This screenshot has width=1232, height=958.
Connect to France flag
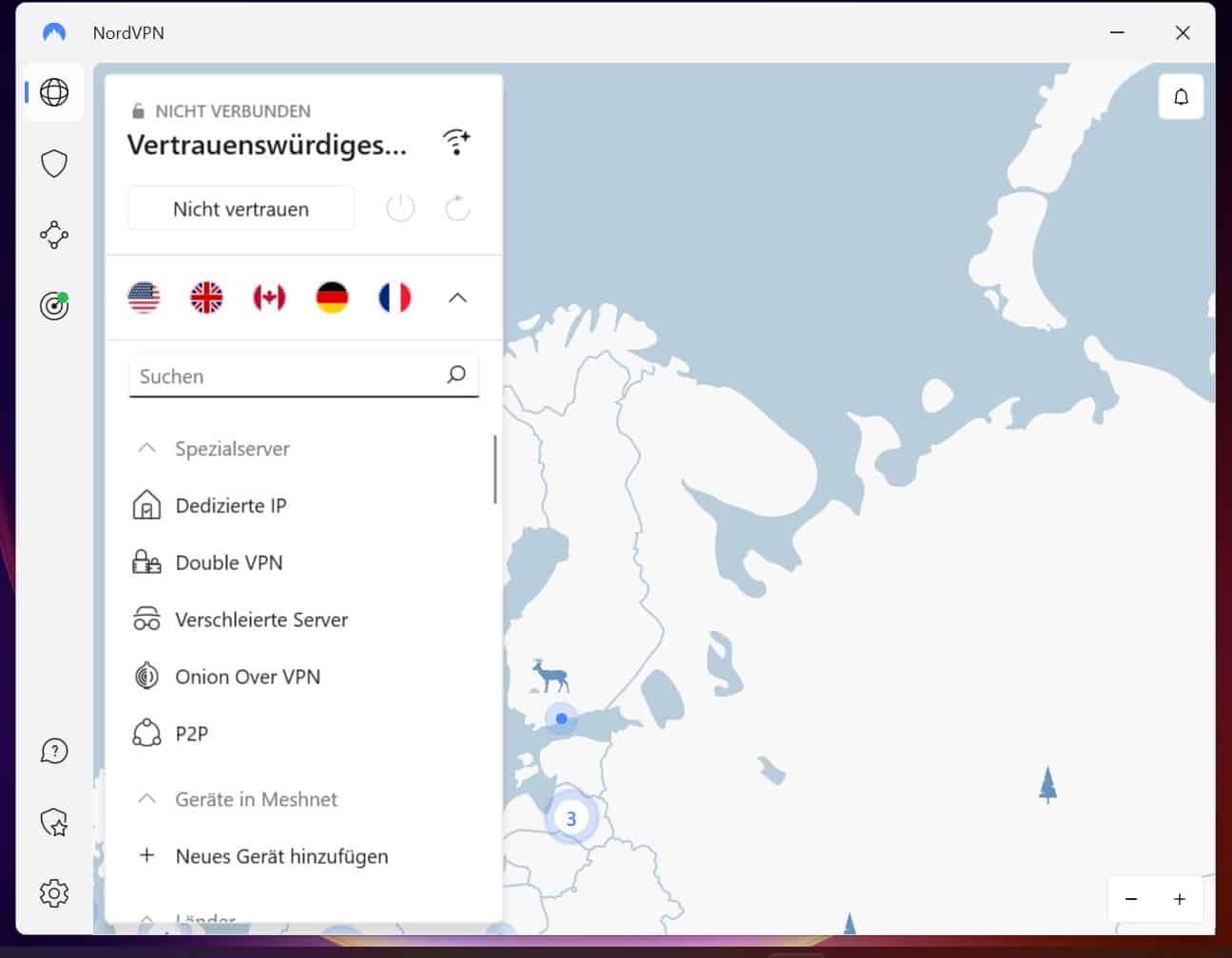pos(395,297)
